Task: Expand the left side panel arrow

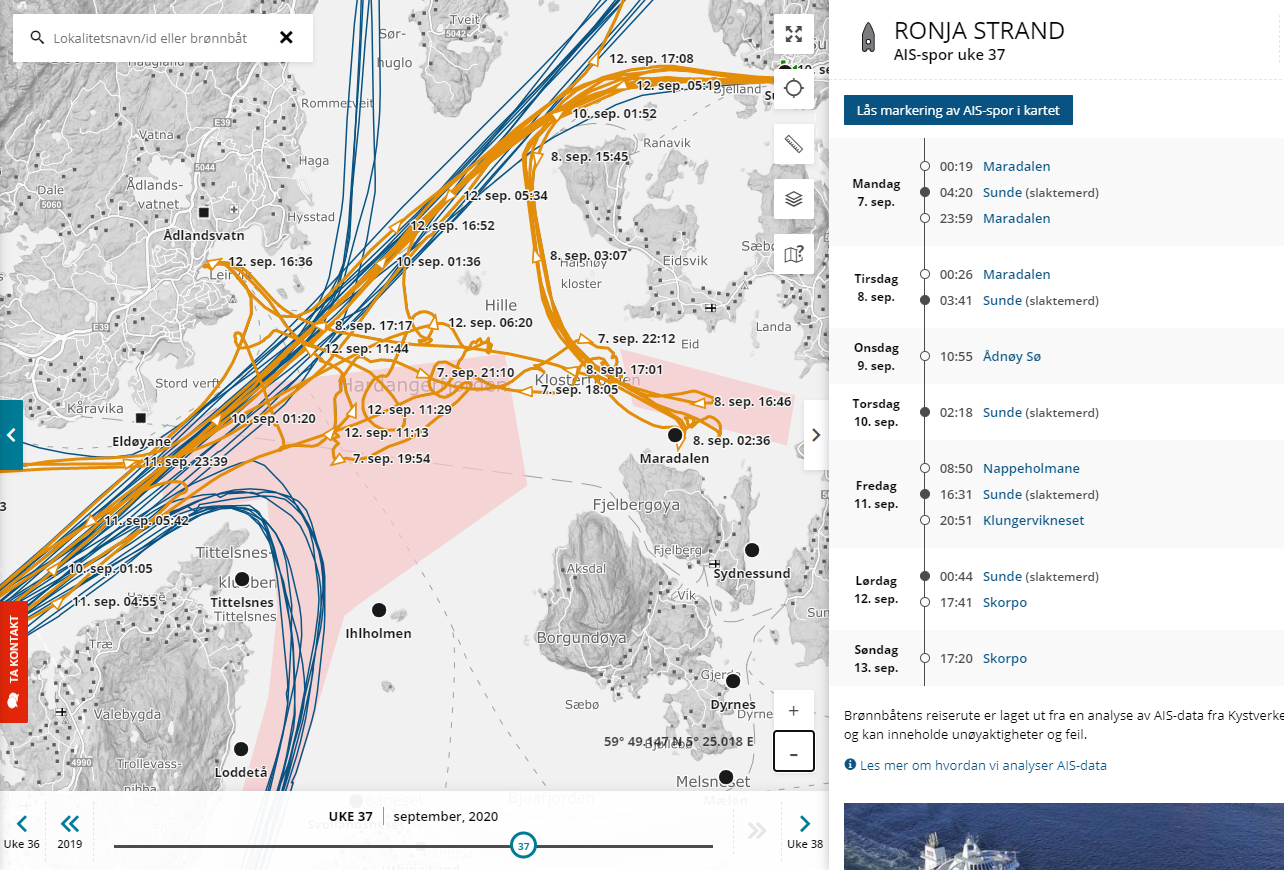Action: pos(11,435)
